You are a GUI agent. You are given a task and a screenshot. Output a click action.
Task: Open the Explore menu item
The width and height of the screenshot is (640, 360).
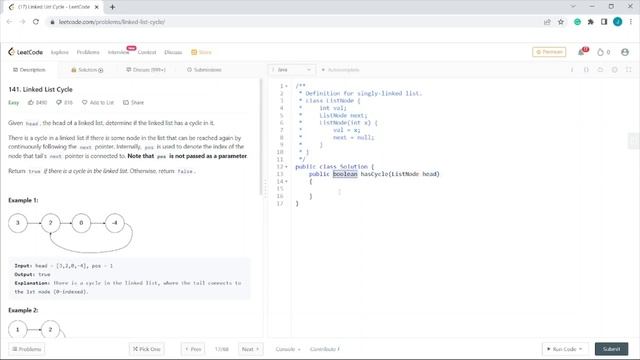(60, 52)
